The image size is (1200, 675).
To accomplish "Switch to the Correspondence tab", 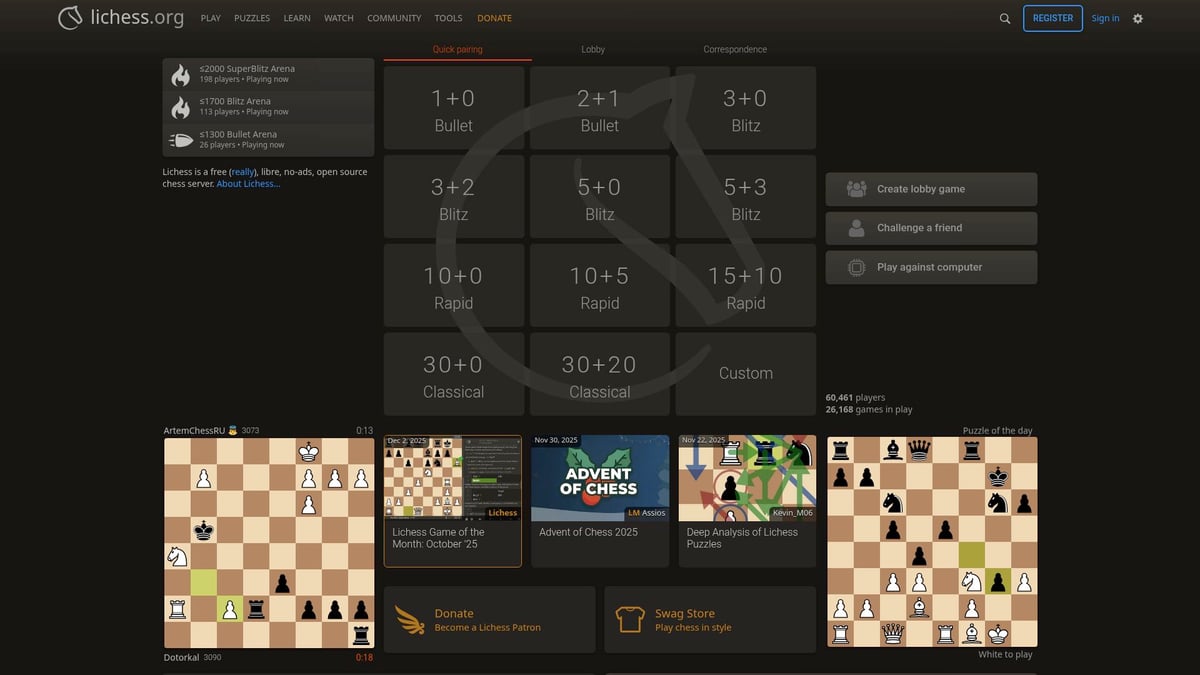I will click(x=734, y=49).
